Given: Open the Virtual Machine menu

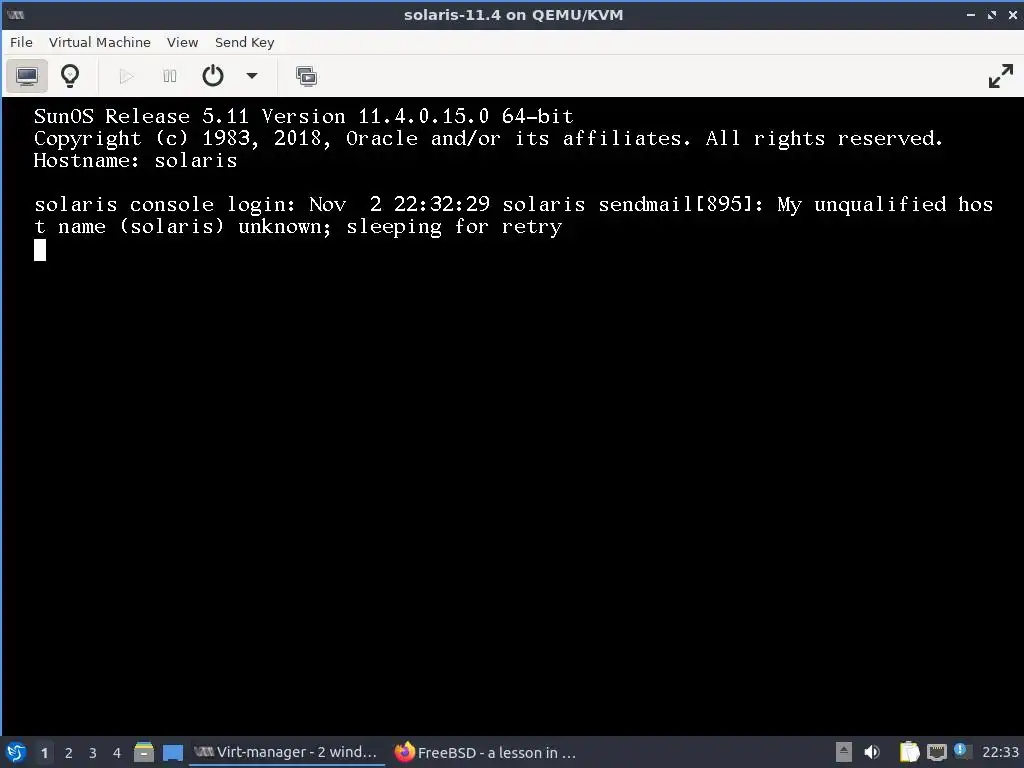Looking at the screenshot, I should pos(99,42).
